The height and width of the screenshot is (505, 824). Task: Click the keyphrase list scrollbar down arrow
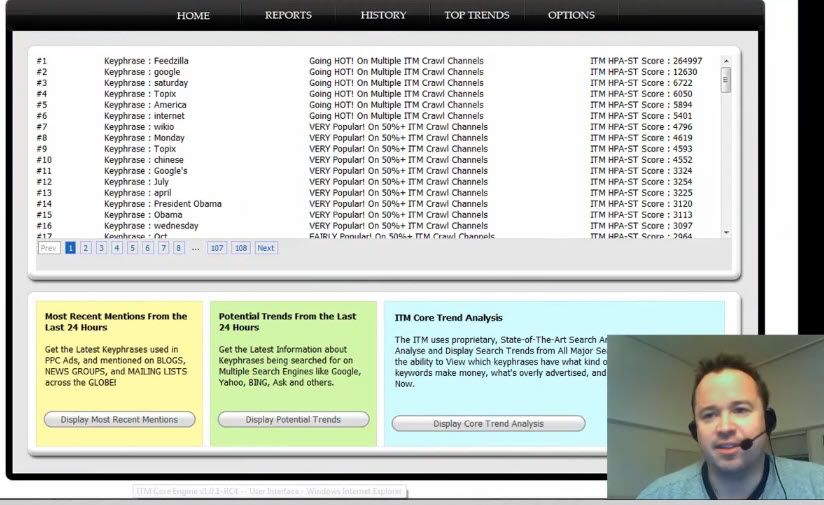726,232
